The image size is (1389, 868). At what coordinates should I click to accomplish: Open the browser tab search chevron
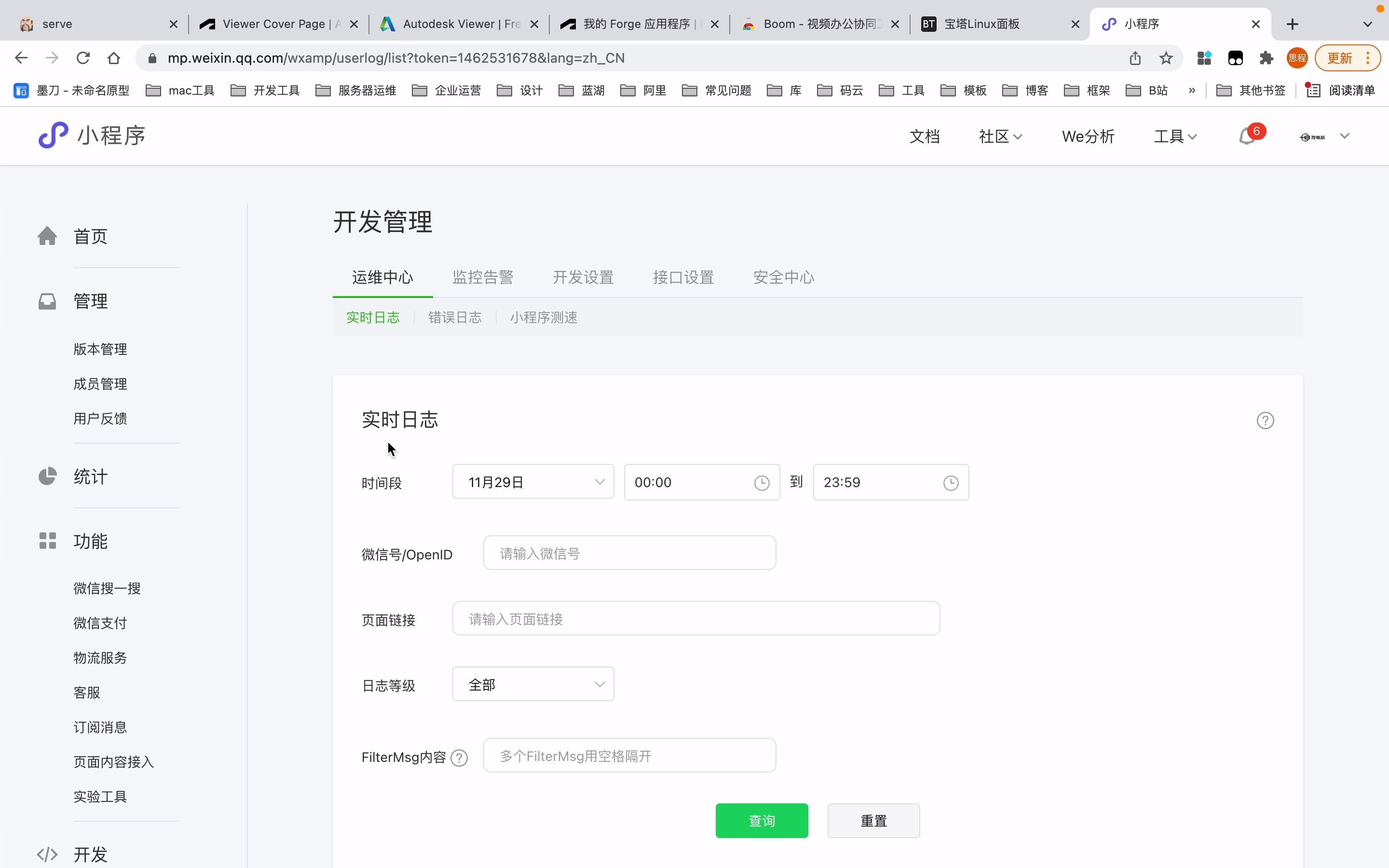pyautogui.click(x=1368, y=24)
